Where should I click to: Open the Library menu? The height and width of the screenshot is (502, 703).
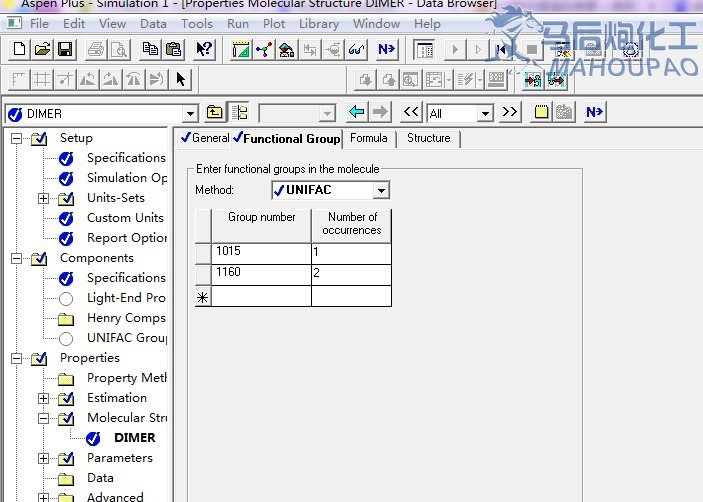[x=319, y=23]
